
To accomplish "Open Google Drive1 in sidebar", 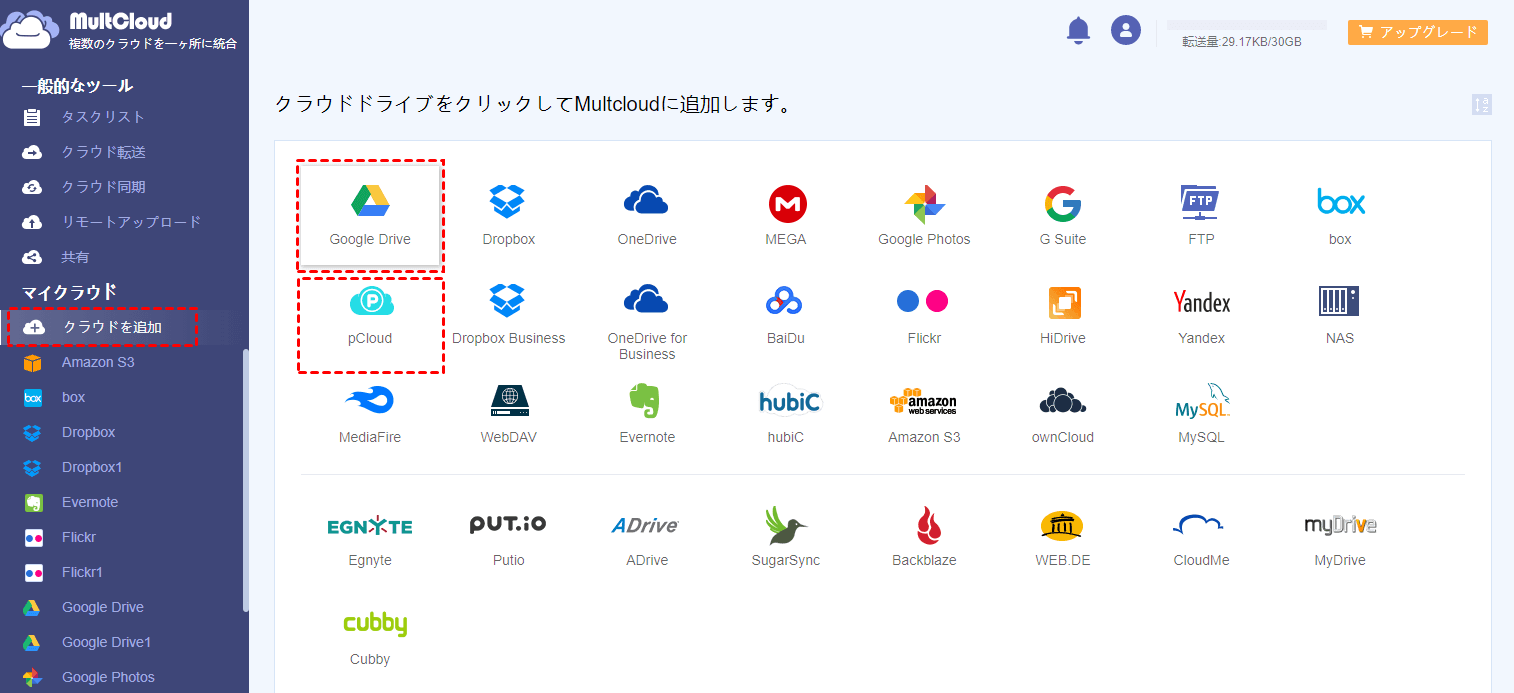I will point(106,642).
